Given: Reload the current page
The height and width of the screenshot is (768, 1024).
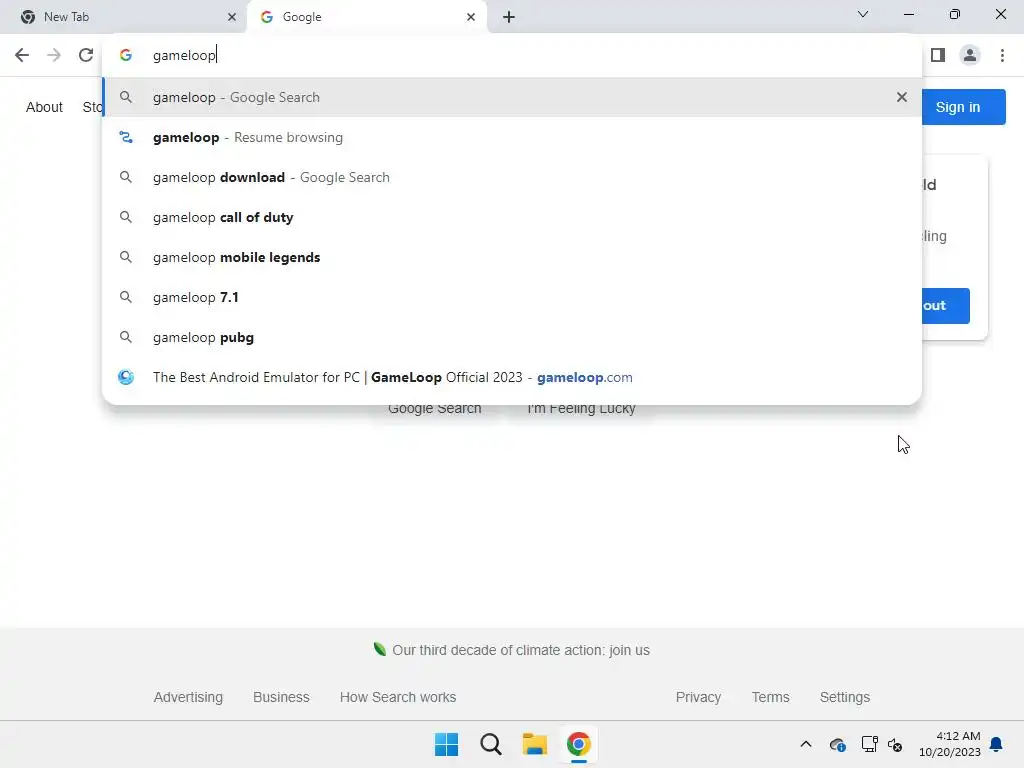Looking at the screenshot, I should coord(86,55).
